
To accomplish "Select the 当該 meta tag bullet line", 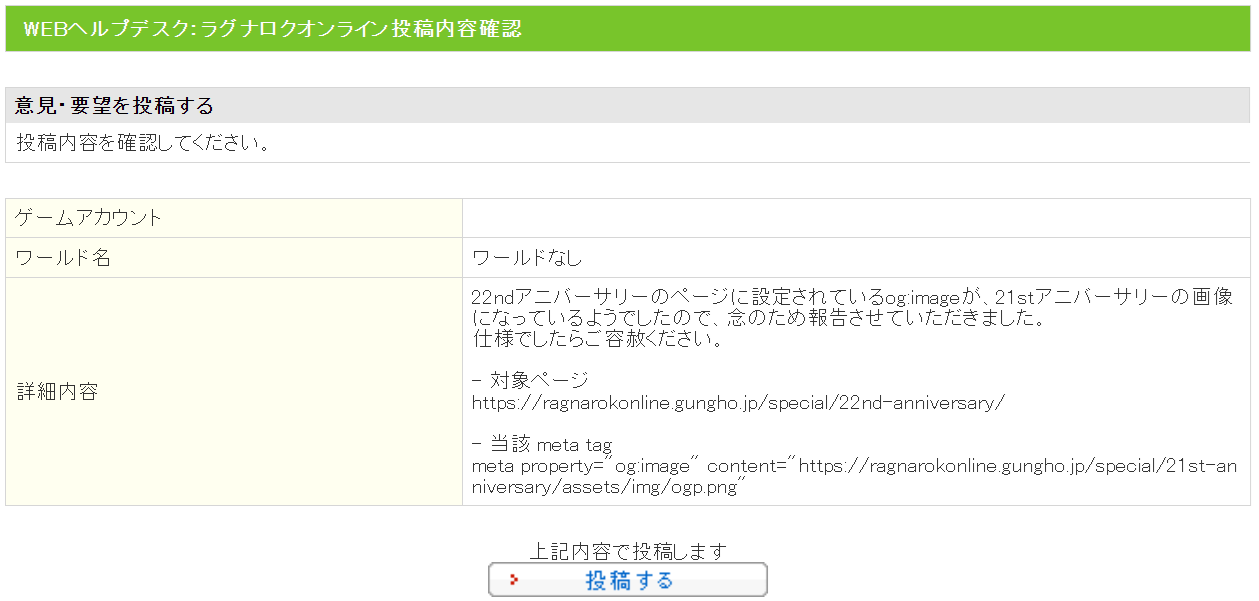I will tap(541, 445).
